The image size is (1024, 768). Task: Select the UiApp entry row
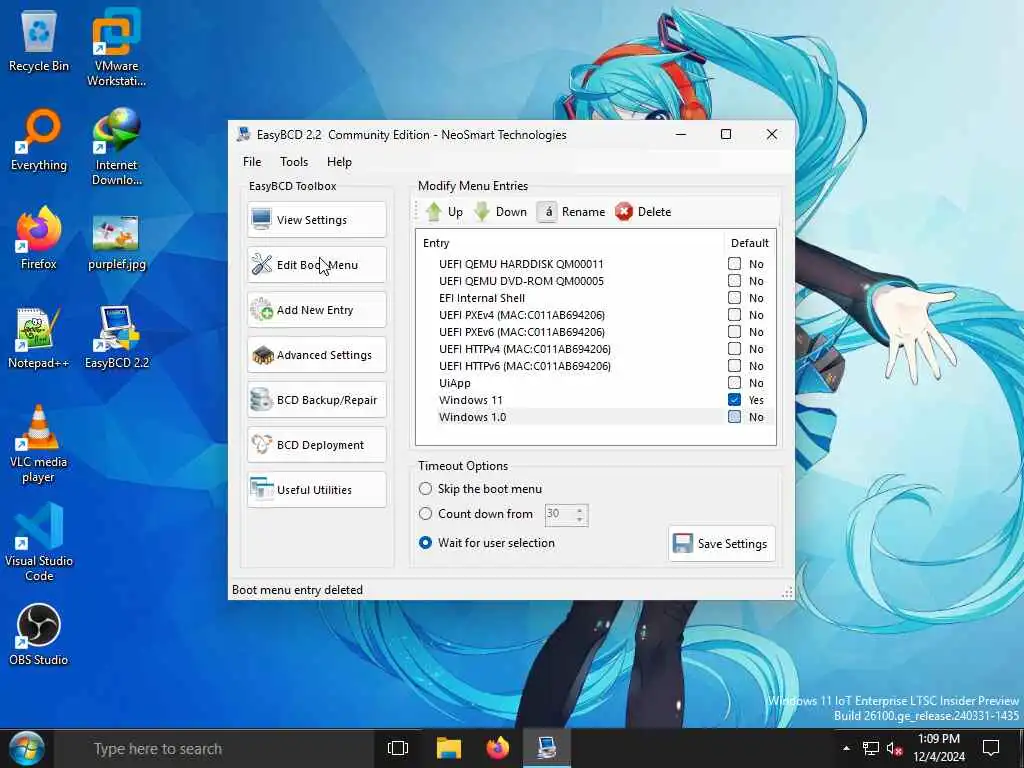click(596, 383)
